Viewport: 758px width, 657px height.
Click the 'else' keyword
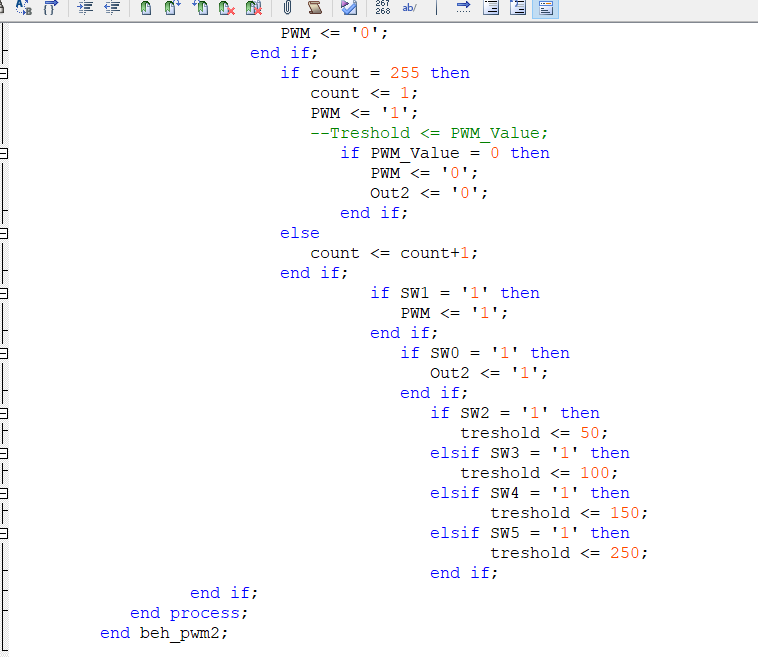click(x=300, y=233)
